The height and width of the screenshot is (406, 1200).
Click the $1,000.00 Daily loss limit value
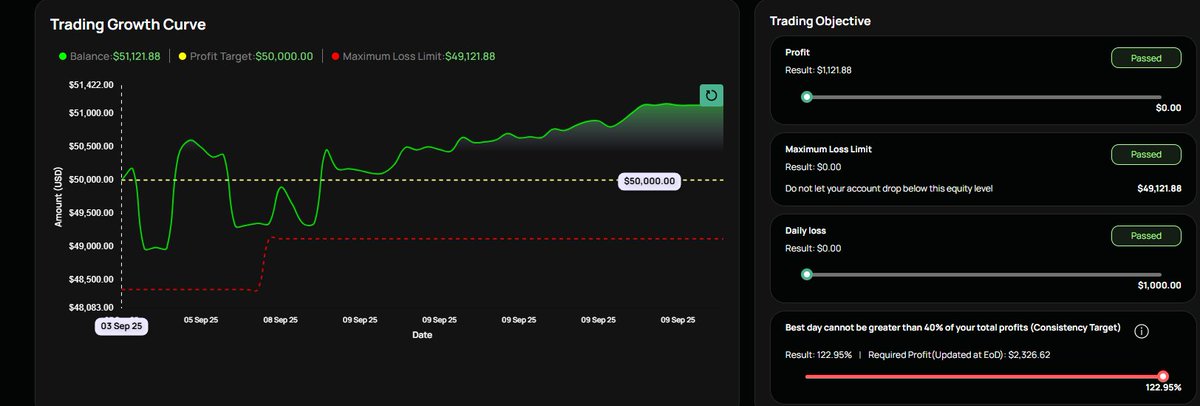(x=1160, y=285)
